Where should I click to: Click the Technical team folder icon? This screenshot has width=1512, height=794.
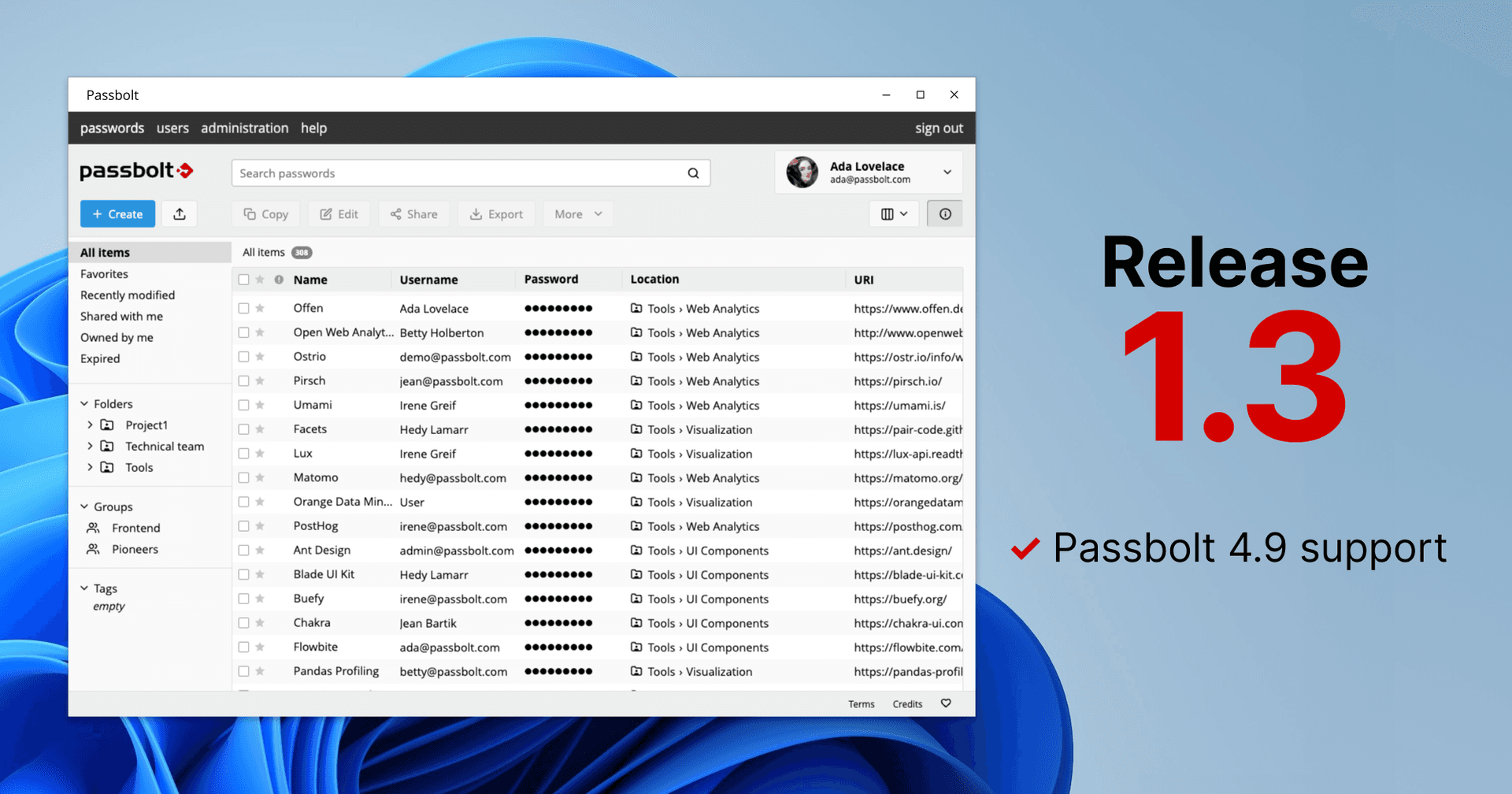click(107, 446)
